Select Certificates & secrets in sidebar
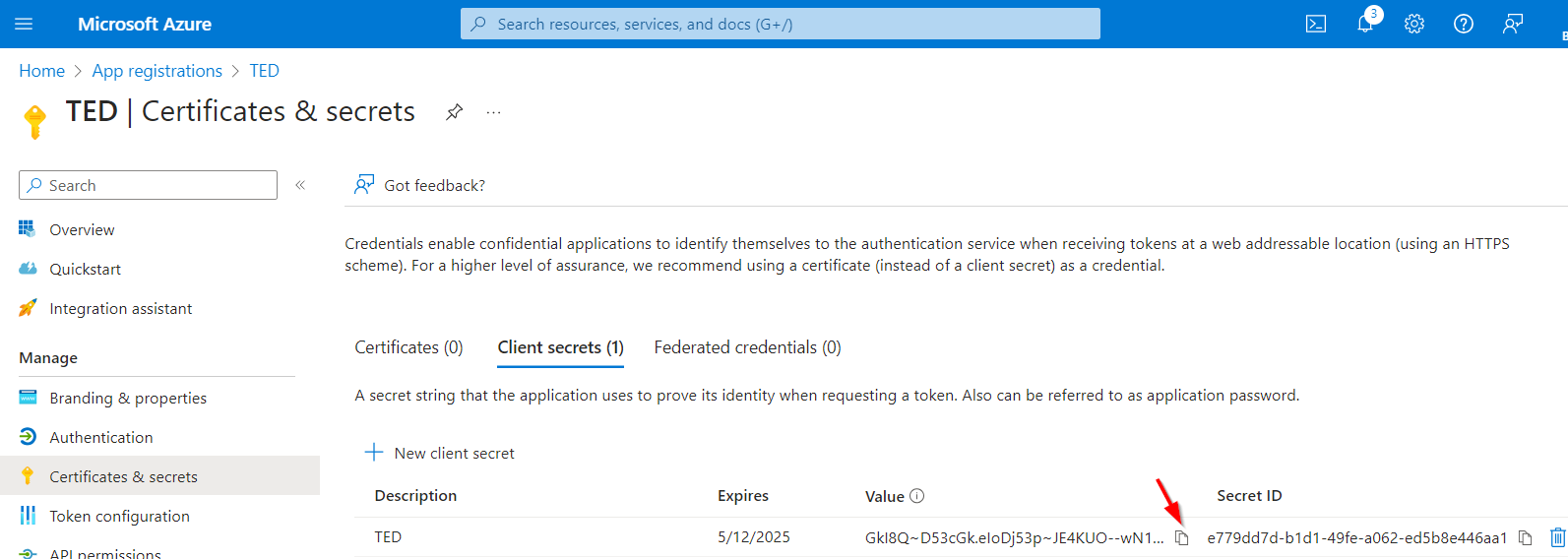 tap(159, 476)
